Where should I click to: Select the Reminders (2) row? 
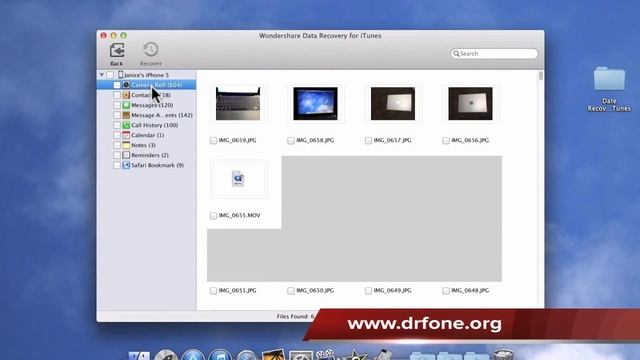pos(147,155)
